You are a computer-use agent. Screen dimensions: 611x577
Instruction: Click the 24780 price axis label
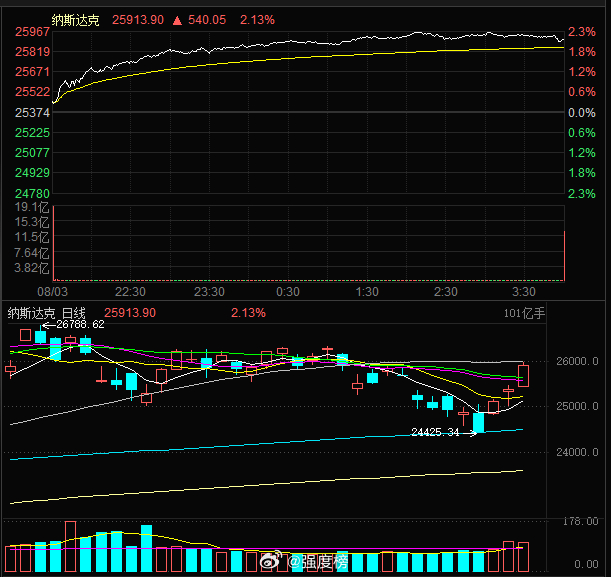[33, 194]
